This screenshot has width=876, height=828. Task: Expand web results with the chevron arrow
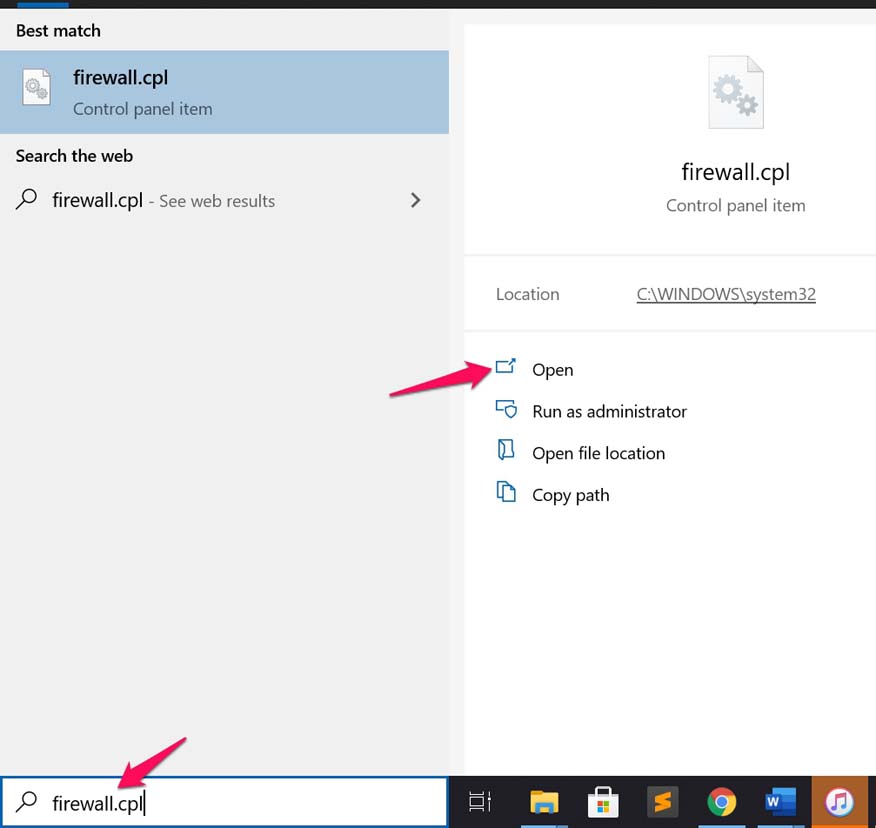click(415, 200)
